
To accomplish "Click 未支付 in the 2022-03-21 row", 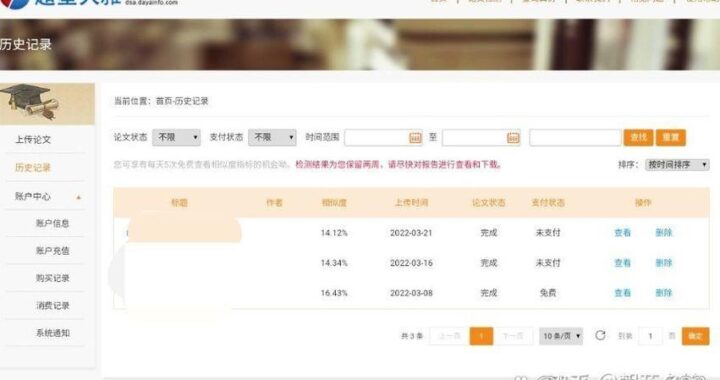I will tap(548, 233).
